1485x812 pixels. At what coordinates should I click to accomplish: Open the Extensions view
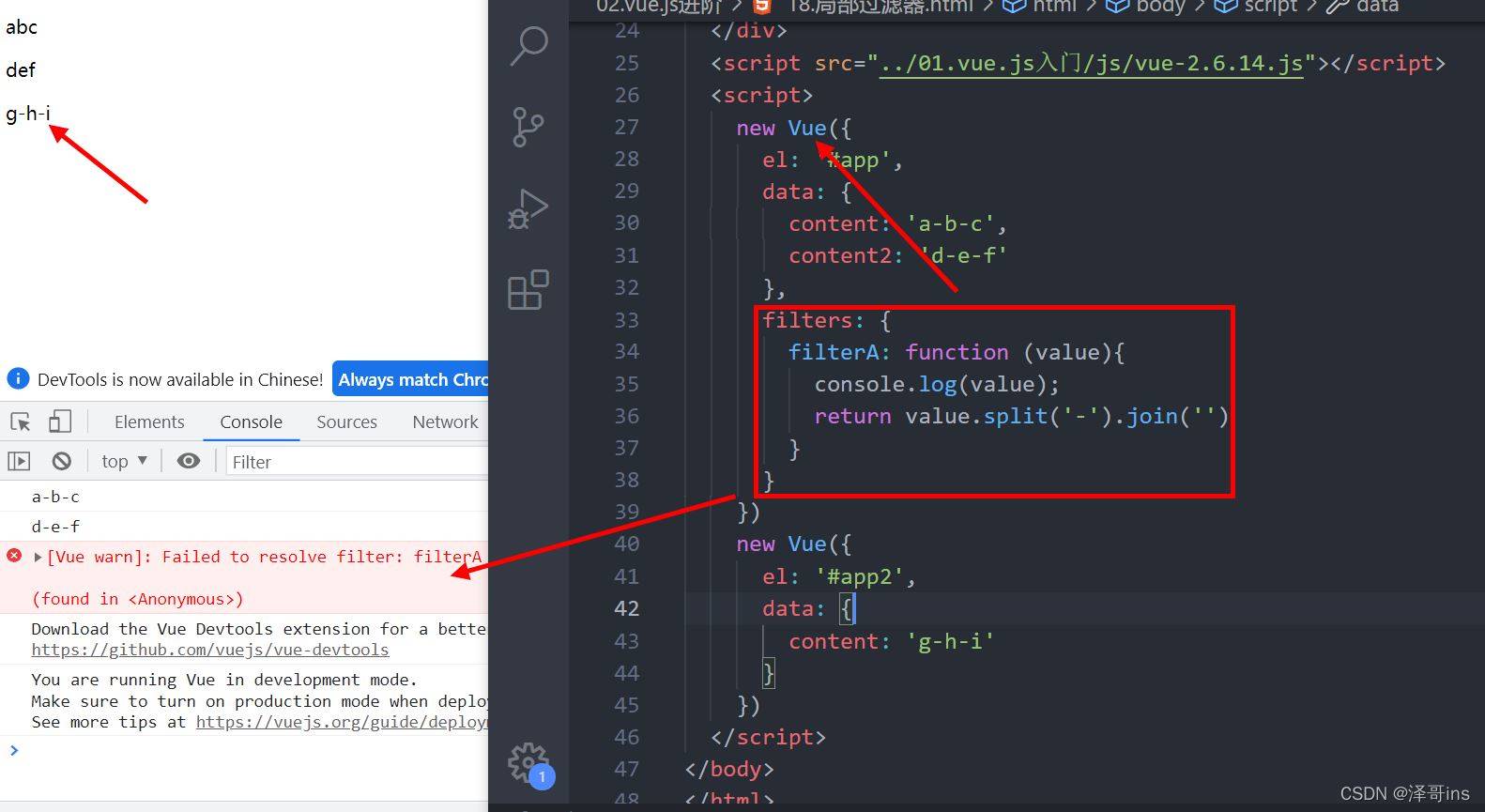[528, 290]
